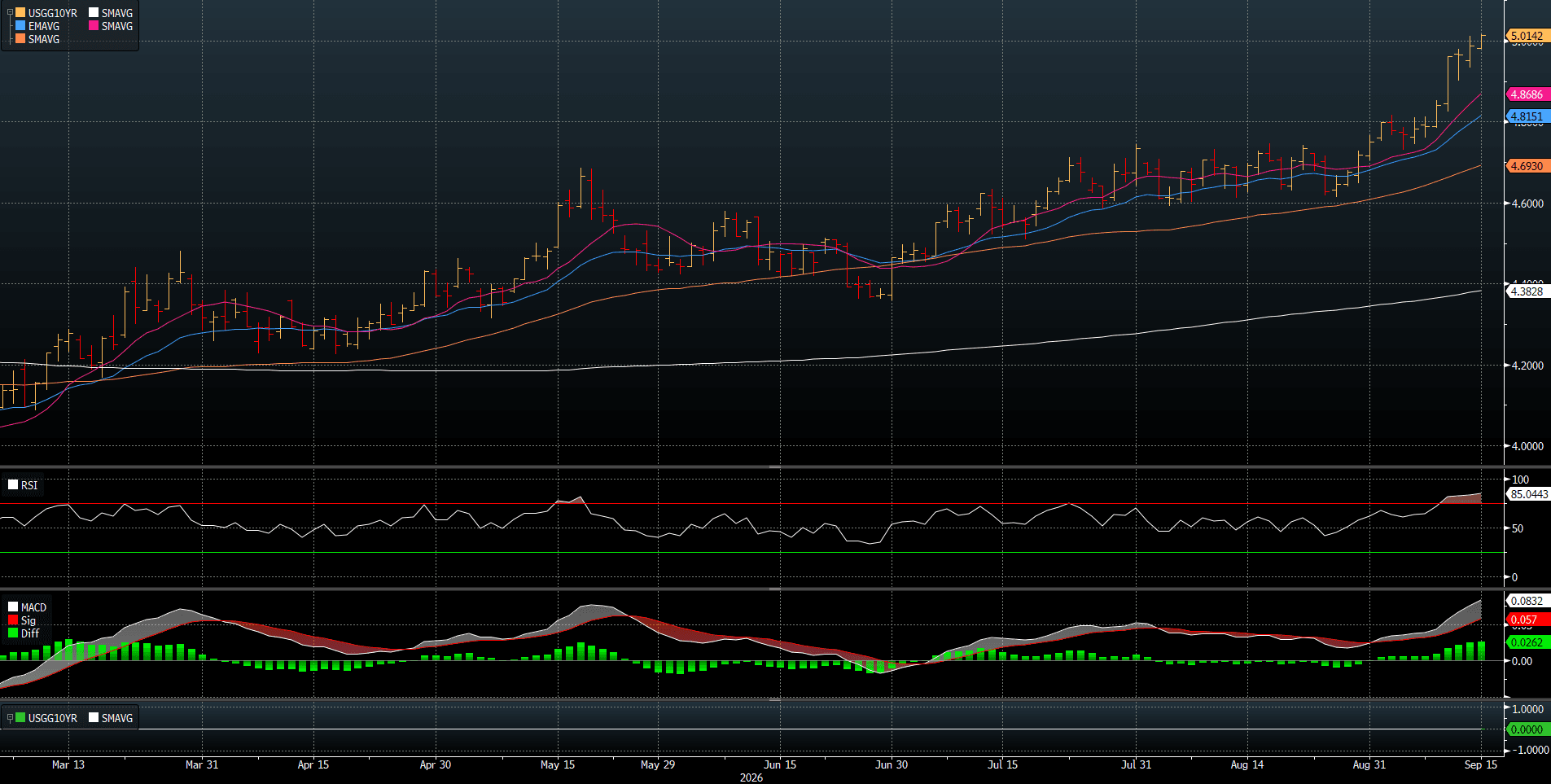
Task: Click the green 0.0000 tag in bottom panel
Action: (1527, 729)
